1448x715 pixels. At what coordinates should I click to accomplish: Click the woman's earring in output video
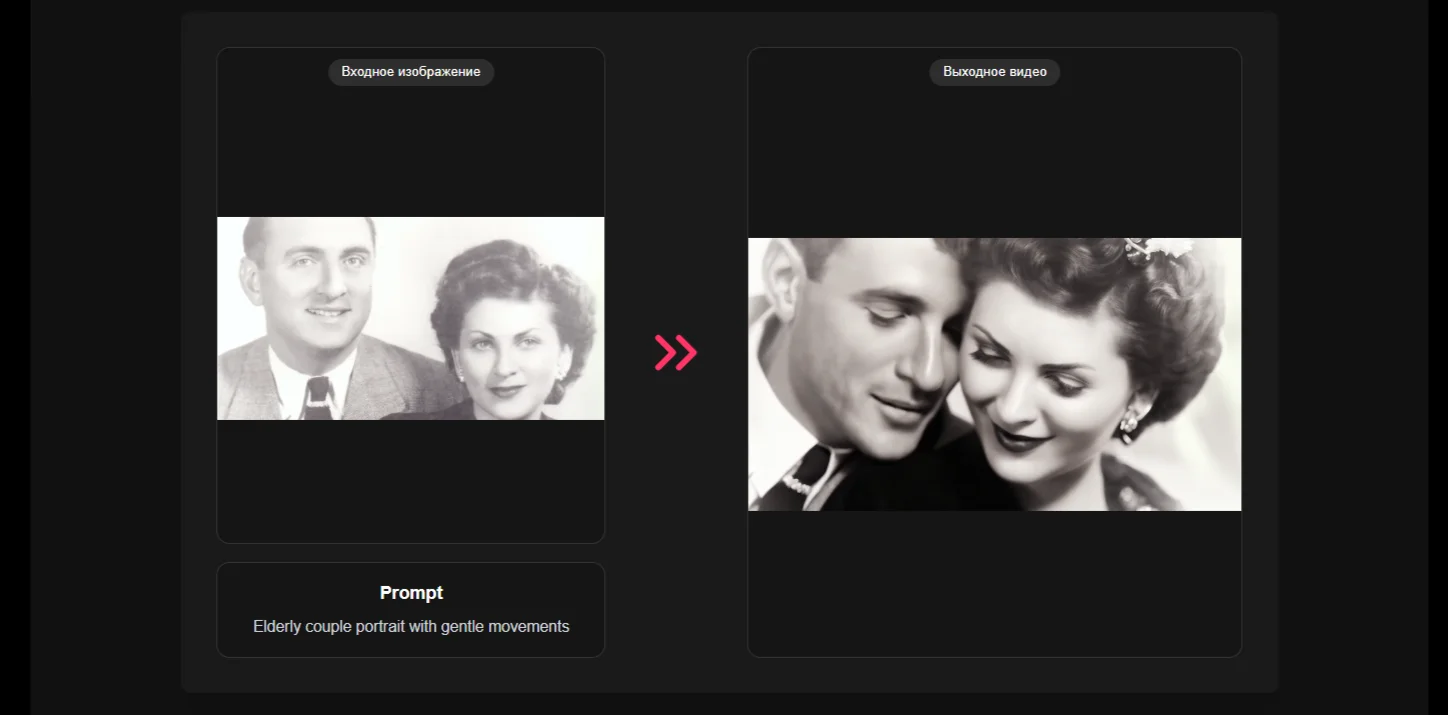click(1130, 422)
